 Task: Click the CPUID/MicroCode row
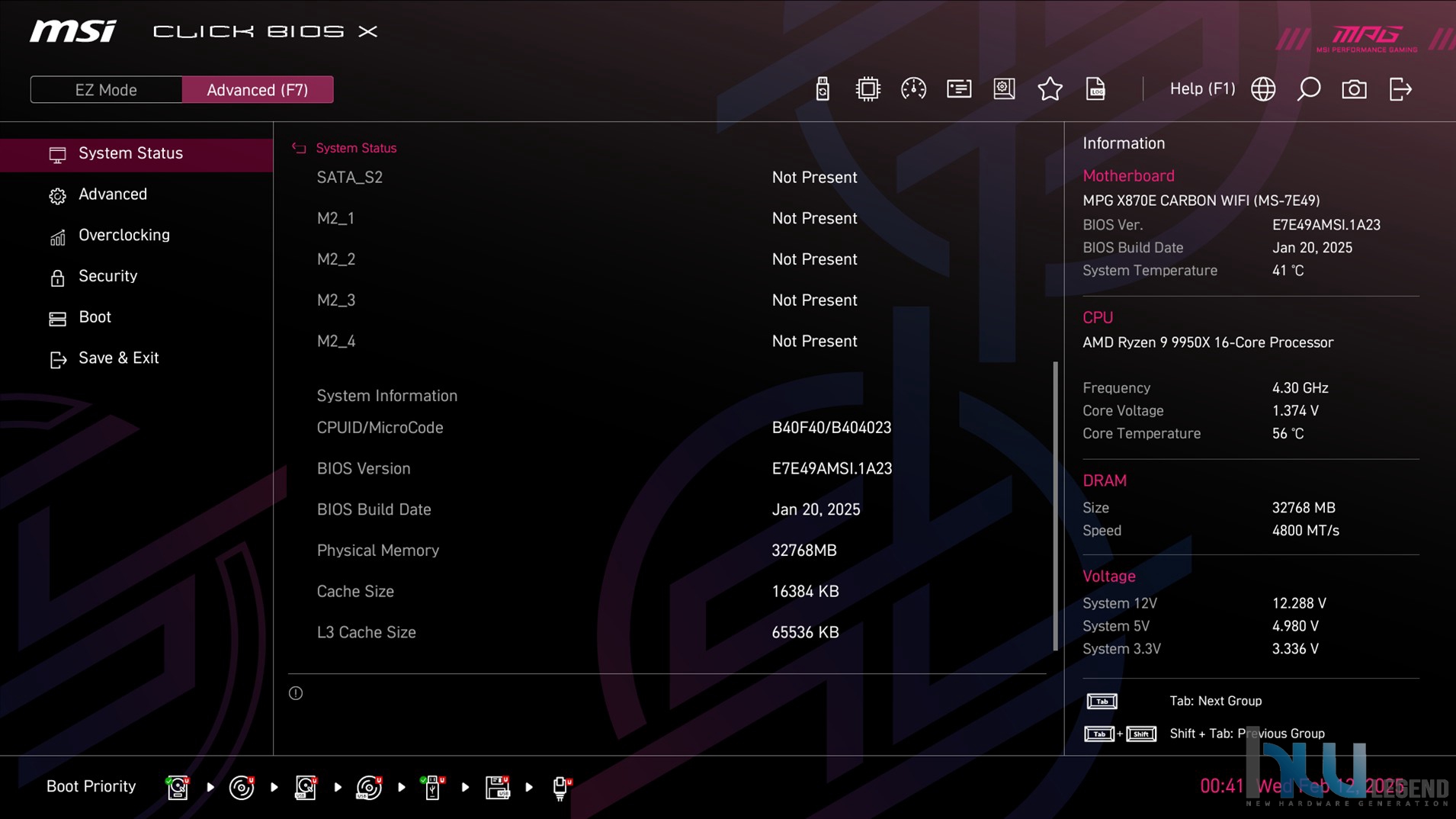[667, 428]
